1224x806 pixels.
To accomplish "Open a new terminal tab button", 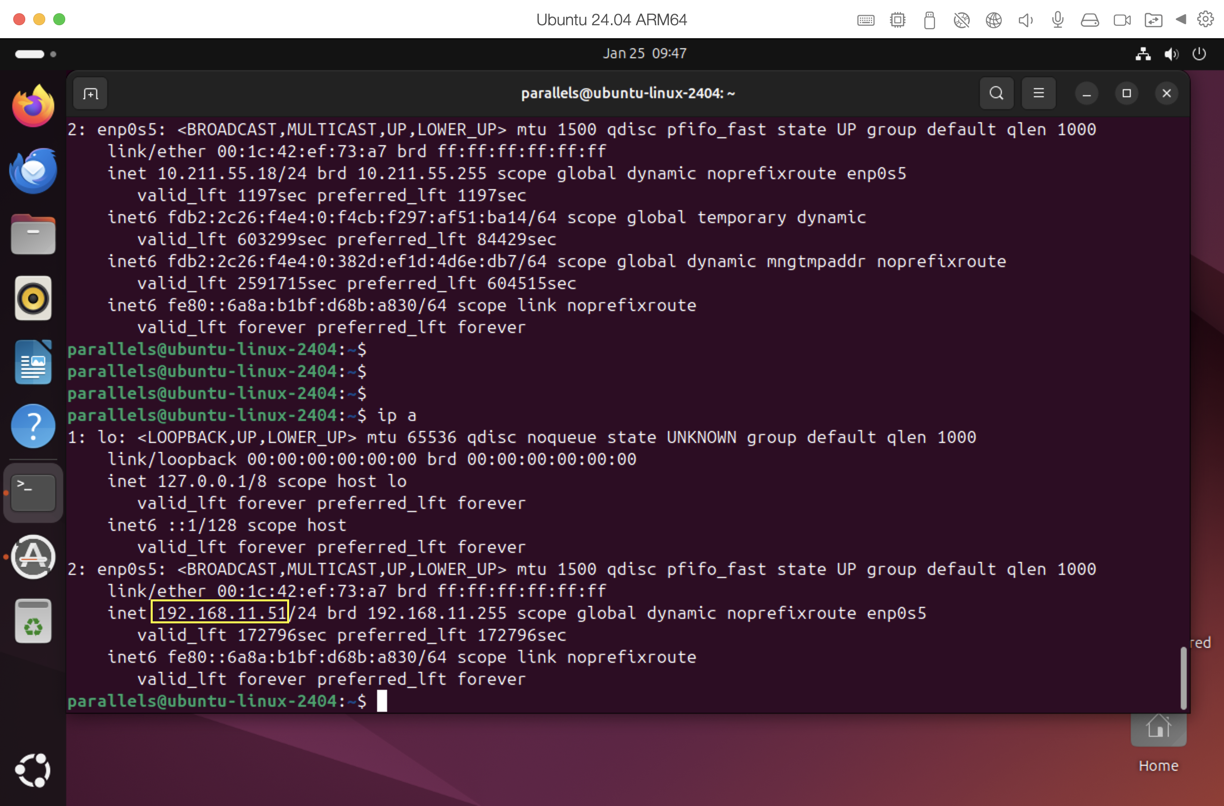I will (91, 93).
